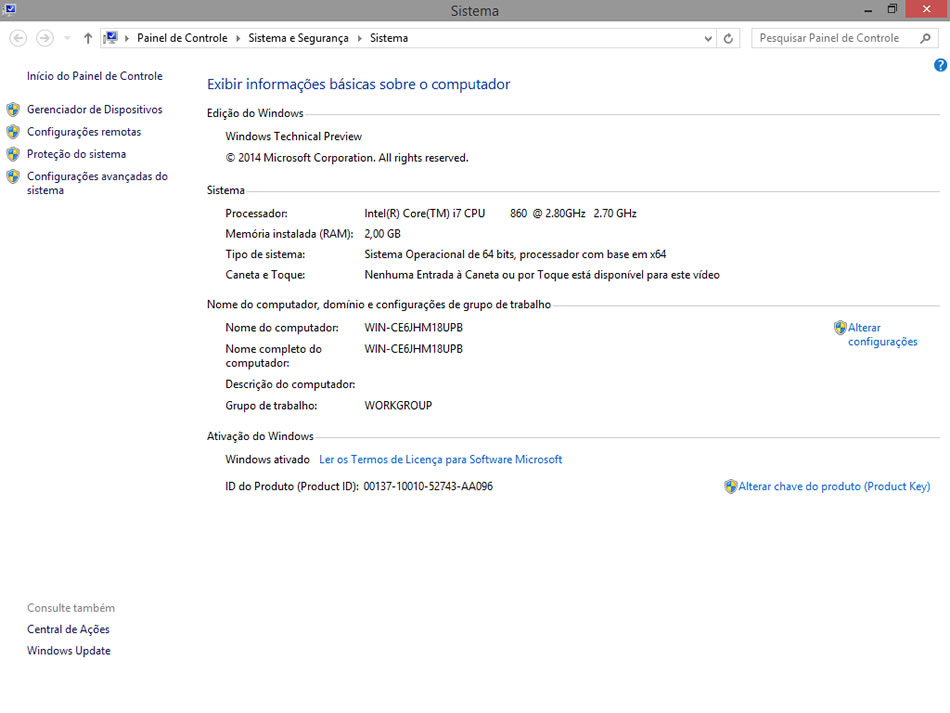
Task: Click Alterar chave do produto link
Action: 834,486
